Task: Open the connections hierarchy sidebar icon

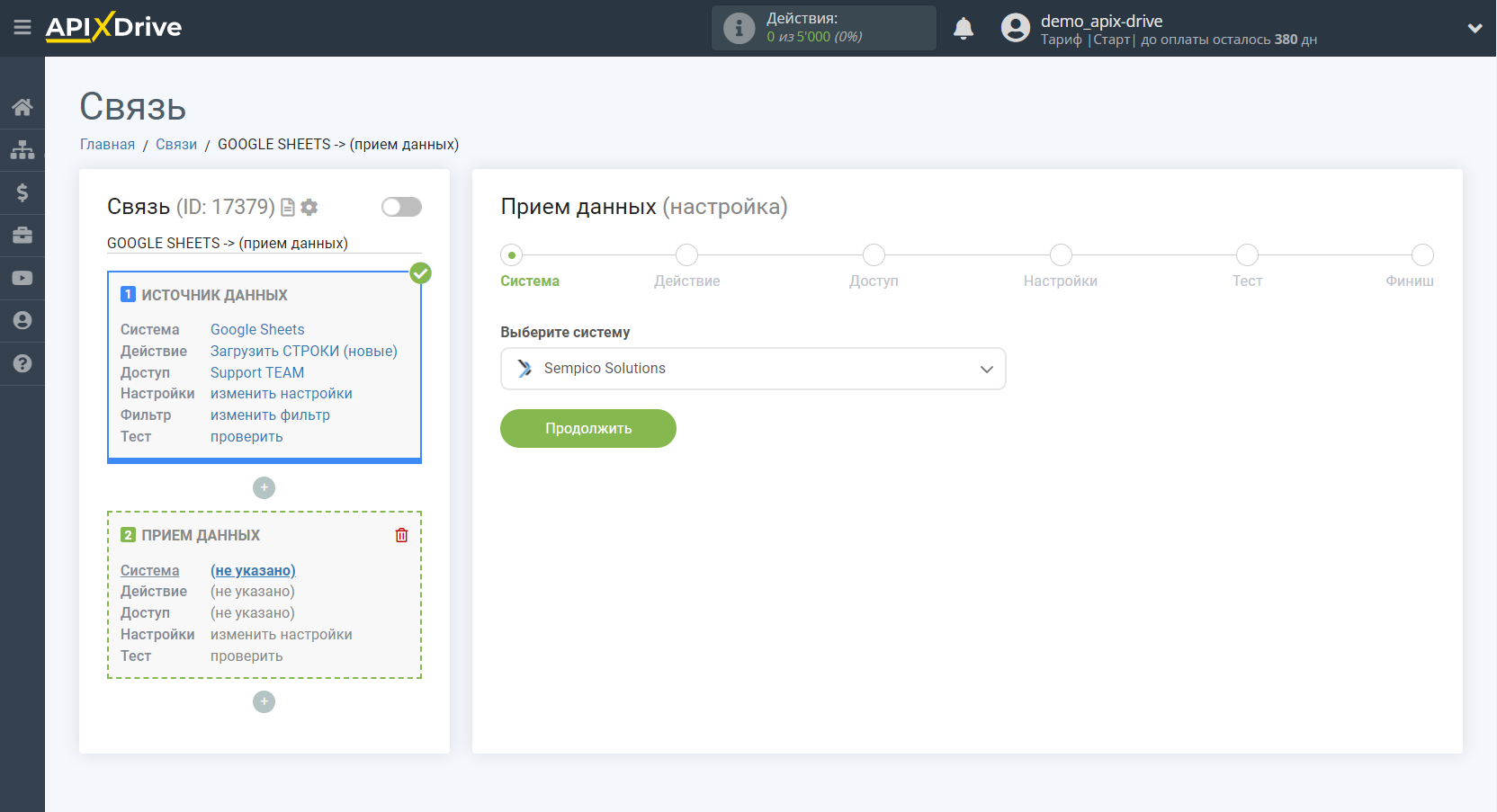Action: [x=22, y=149]
